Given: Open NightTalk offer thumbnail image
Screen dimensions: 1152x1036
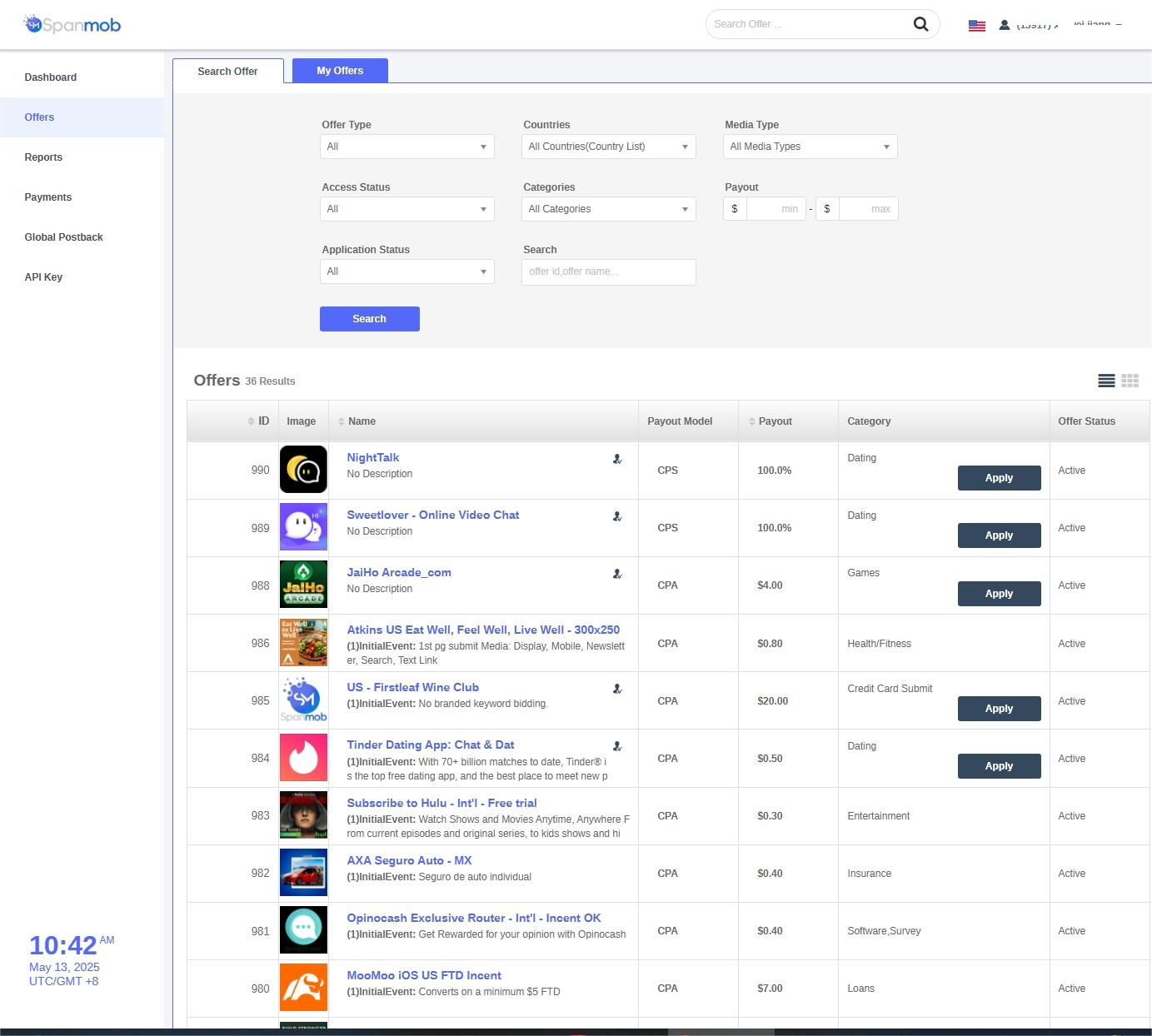Looking at the screenshot, I should coord(303,470).
